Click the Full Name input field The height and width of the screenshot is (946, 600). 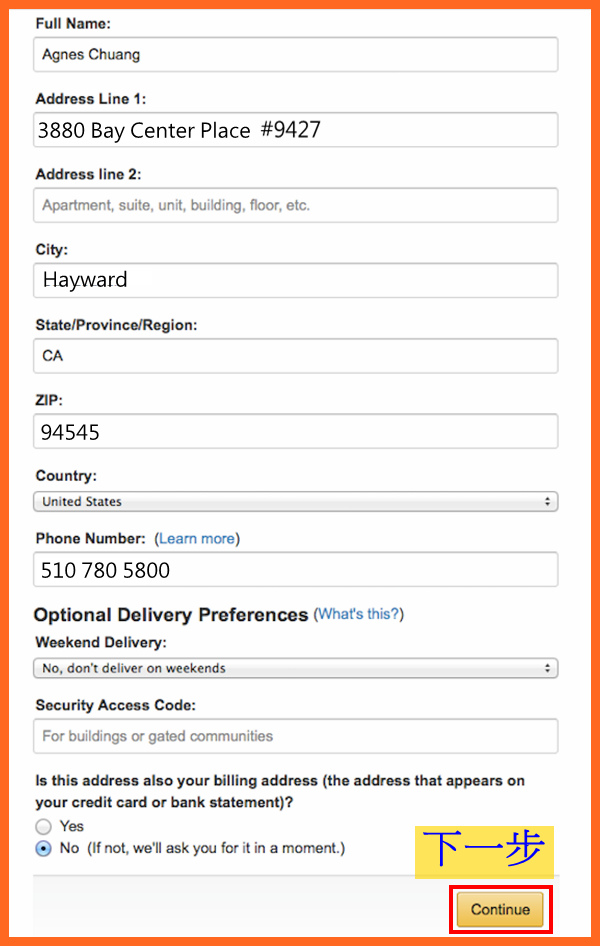[x=296, y=55]
